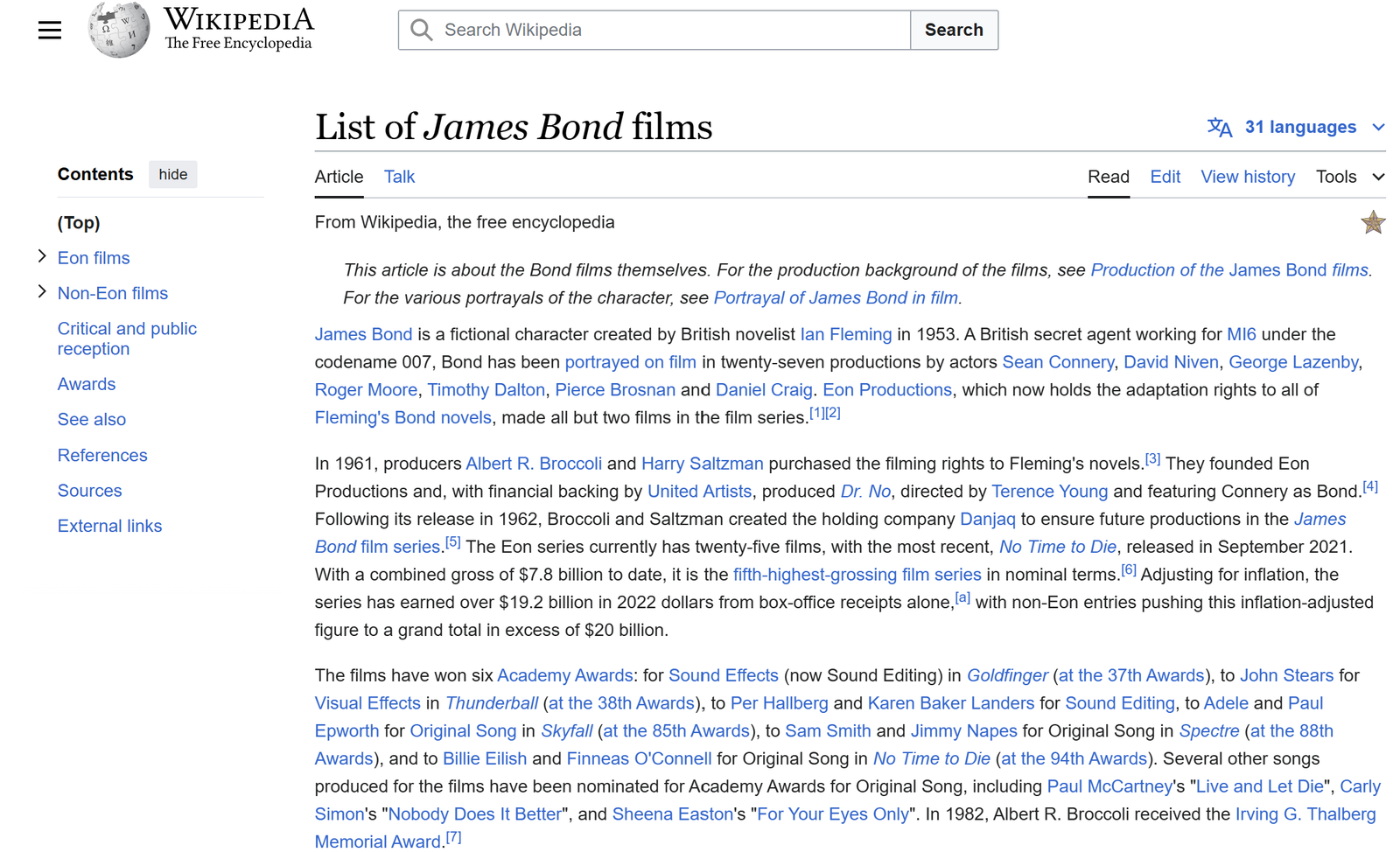
Task: Click the language translation icon
Action: point(1219,128)
